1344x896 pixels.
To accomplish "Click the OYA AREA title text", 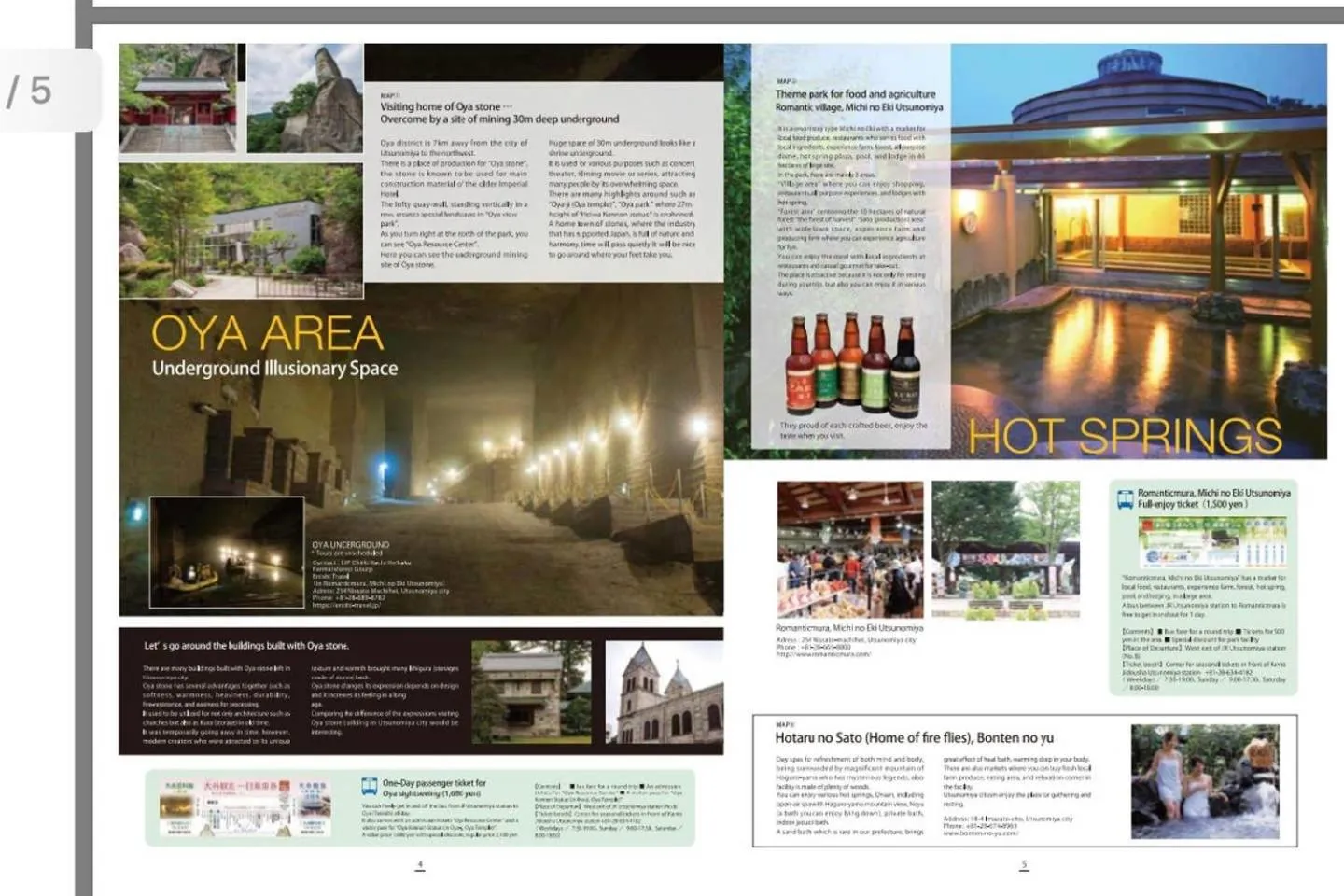I will [x=267, y=333].
